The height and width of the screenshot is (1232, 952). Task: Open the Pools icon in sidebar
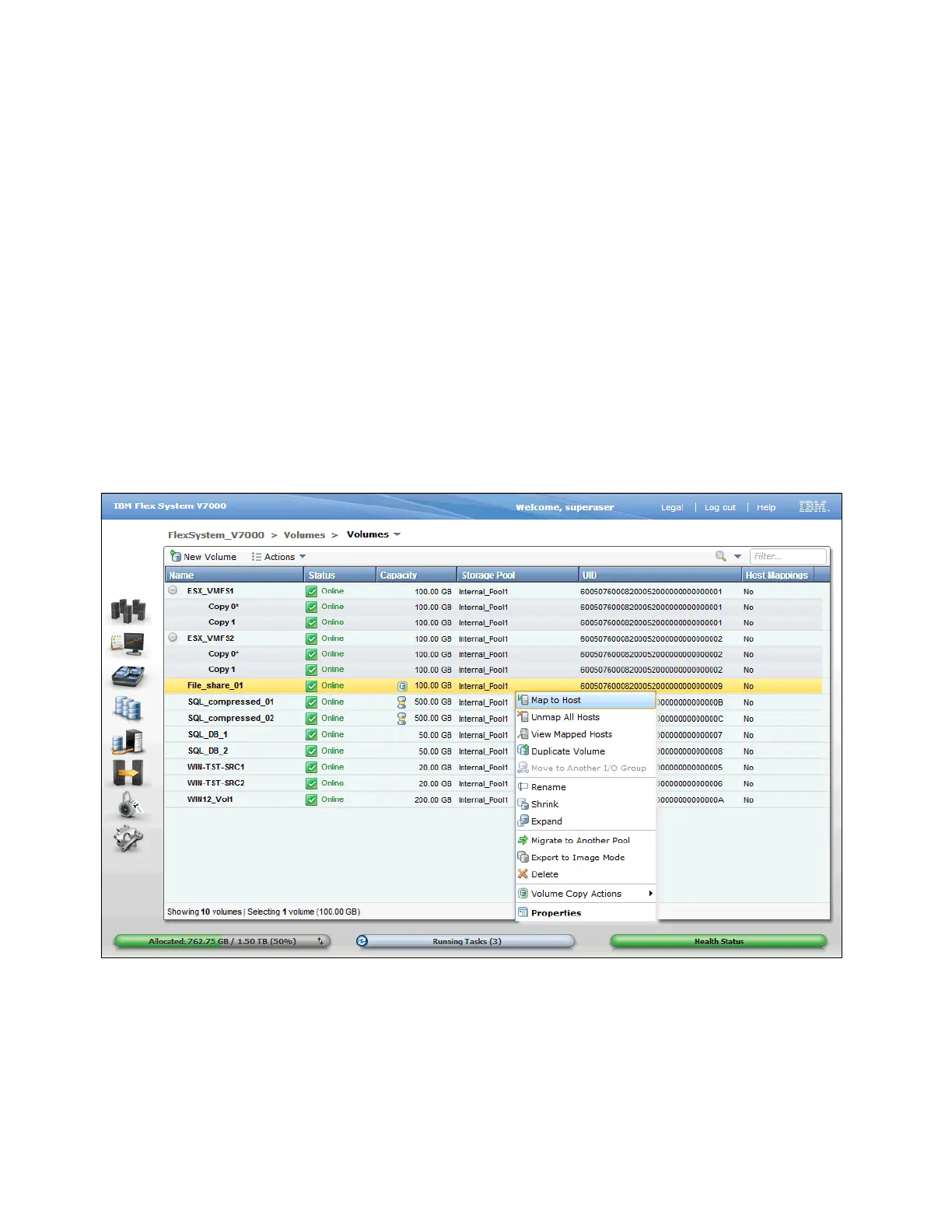pos(128,676)
